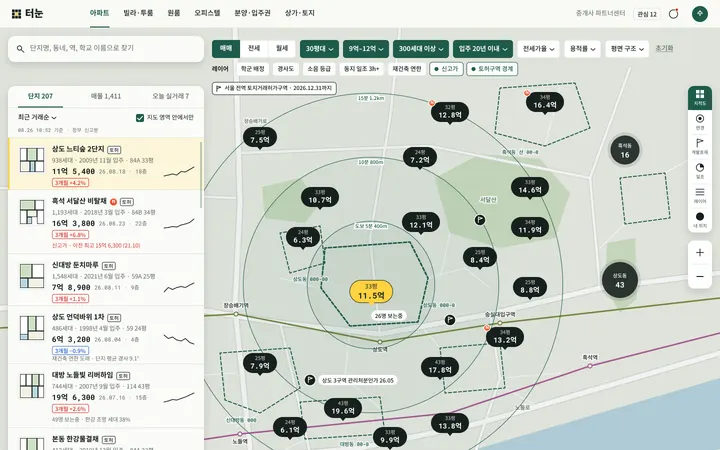Click the 7.5억 map price marker

click(259, 137)
